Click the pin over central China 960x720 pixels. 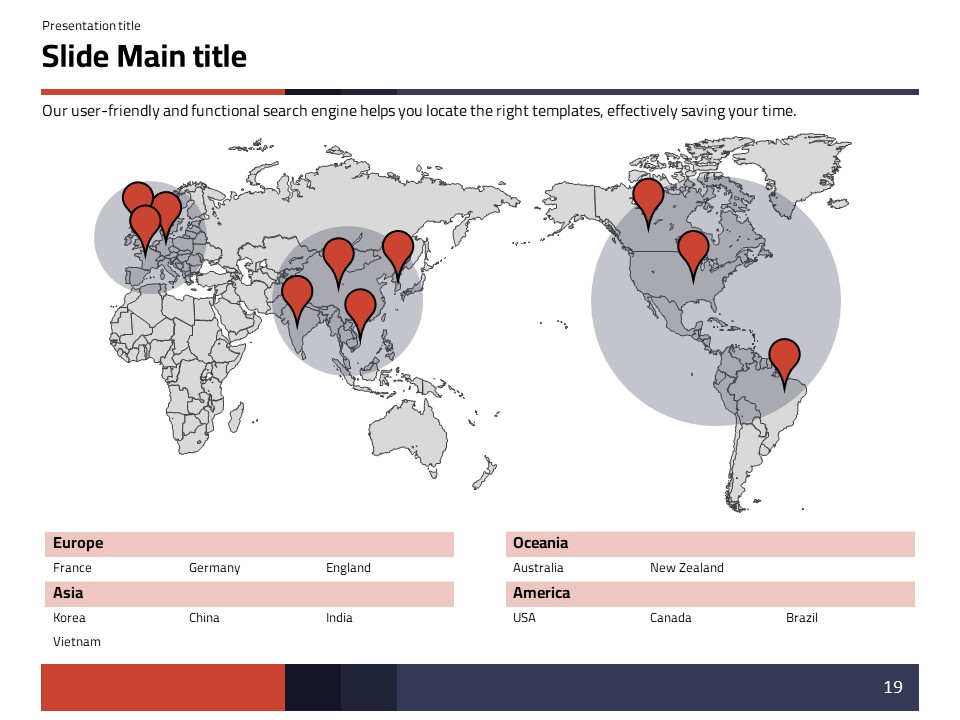coord(338,258)
